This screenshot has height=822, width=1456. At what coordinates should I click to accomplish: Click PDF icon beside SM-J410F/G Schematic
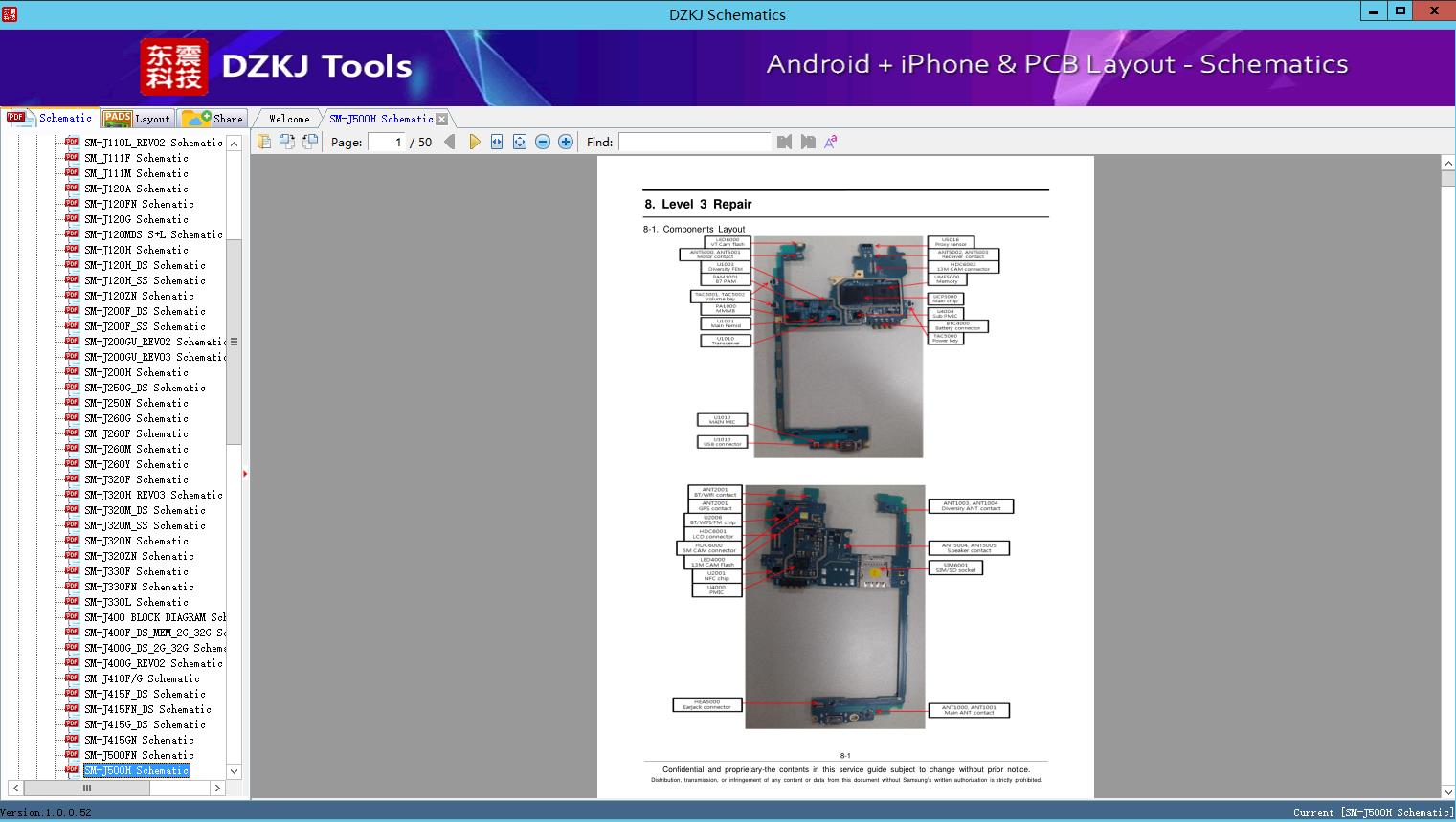coord(72,678)
